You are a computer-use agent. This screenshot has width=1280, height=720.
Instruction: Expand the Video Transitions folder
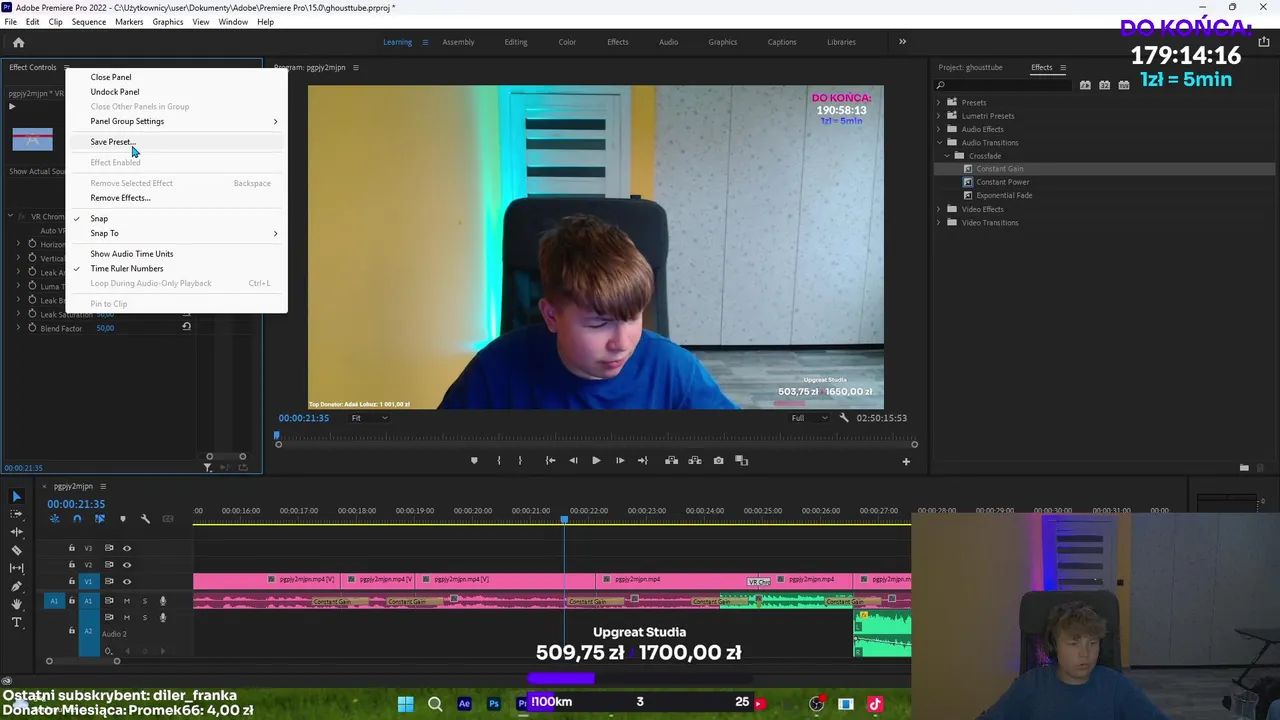(x=939, y=222)
